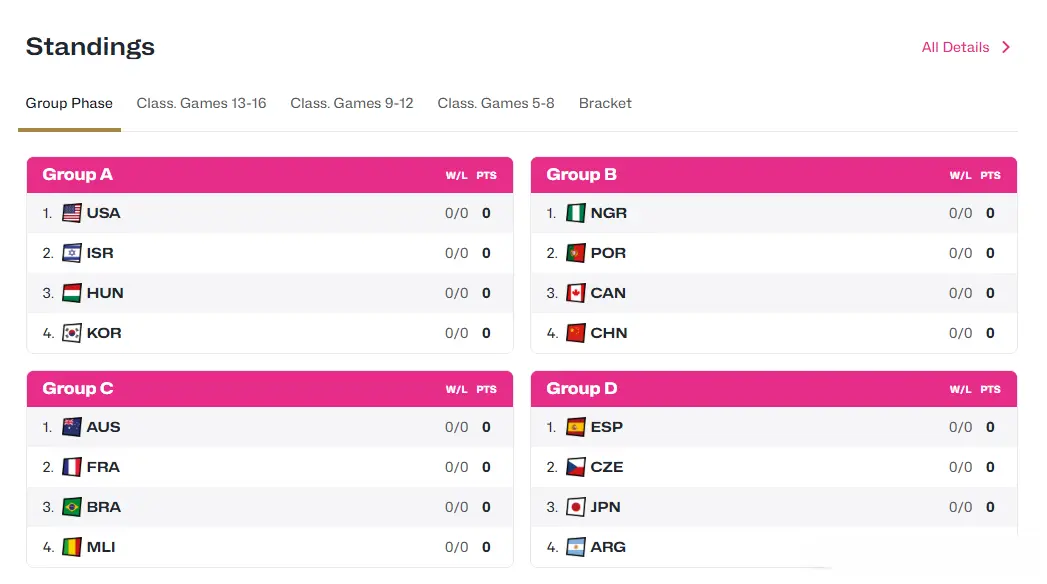The image size is (1047, 584).
Task: Click the Spain flag in Group D
Action: pos(576,427)
